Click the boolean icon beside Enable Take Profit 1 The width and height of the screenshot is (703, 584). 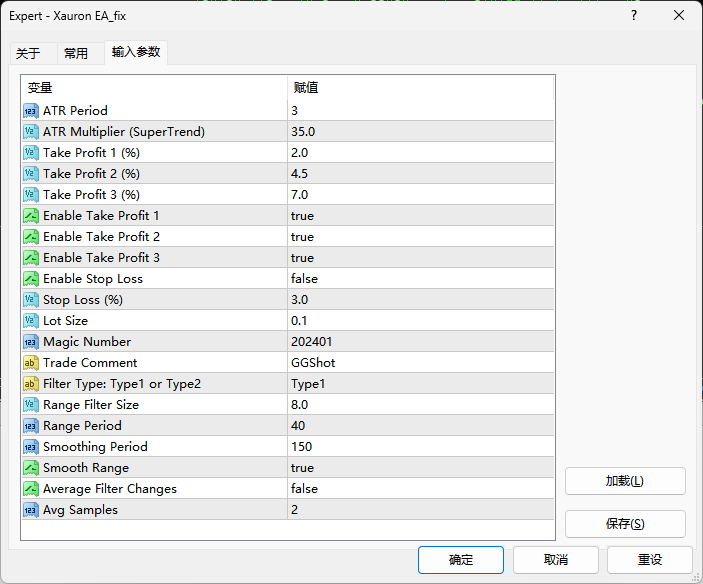click(31, 216)
